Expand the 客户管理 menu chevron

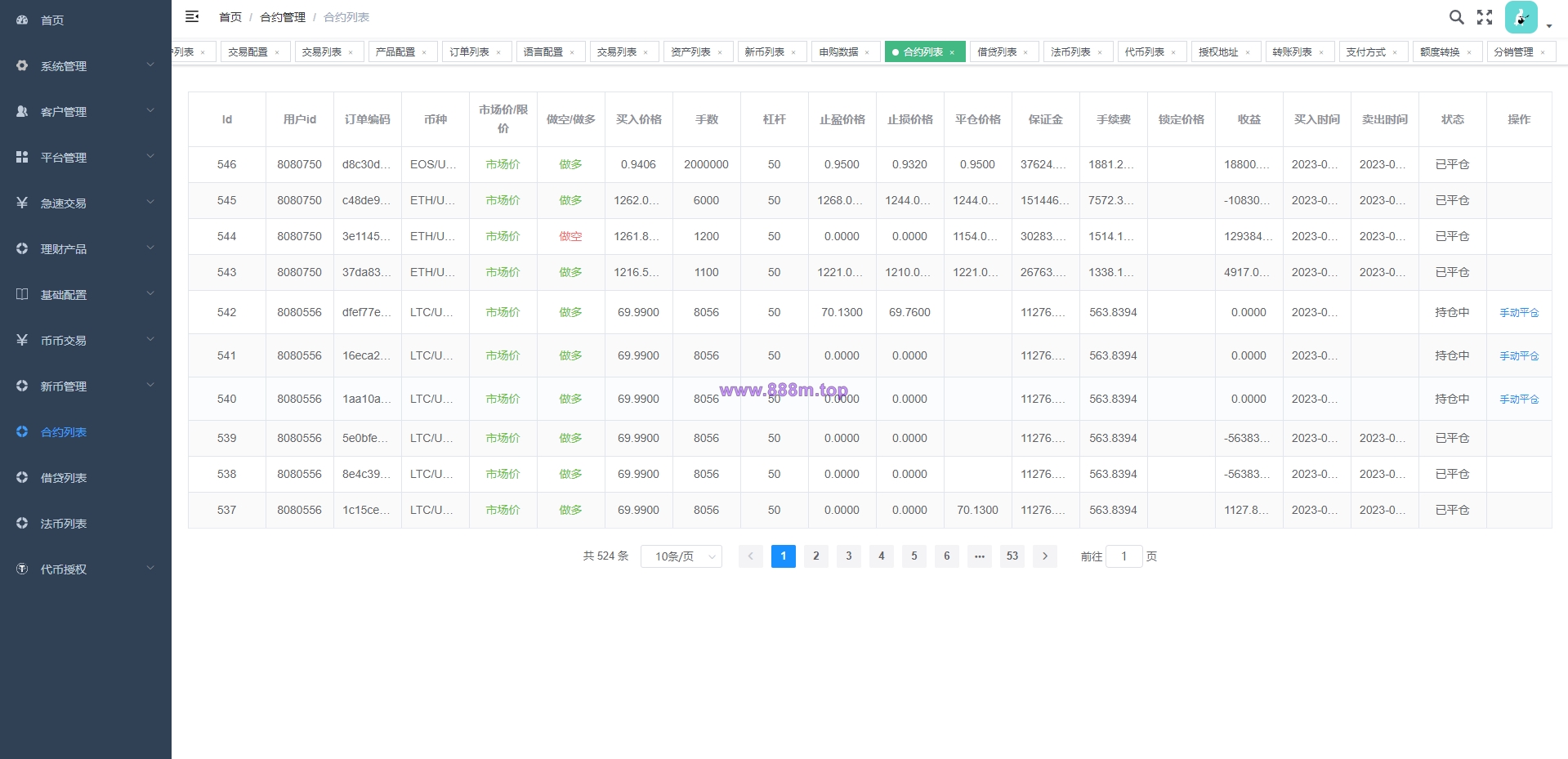(150, 110)
